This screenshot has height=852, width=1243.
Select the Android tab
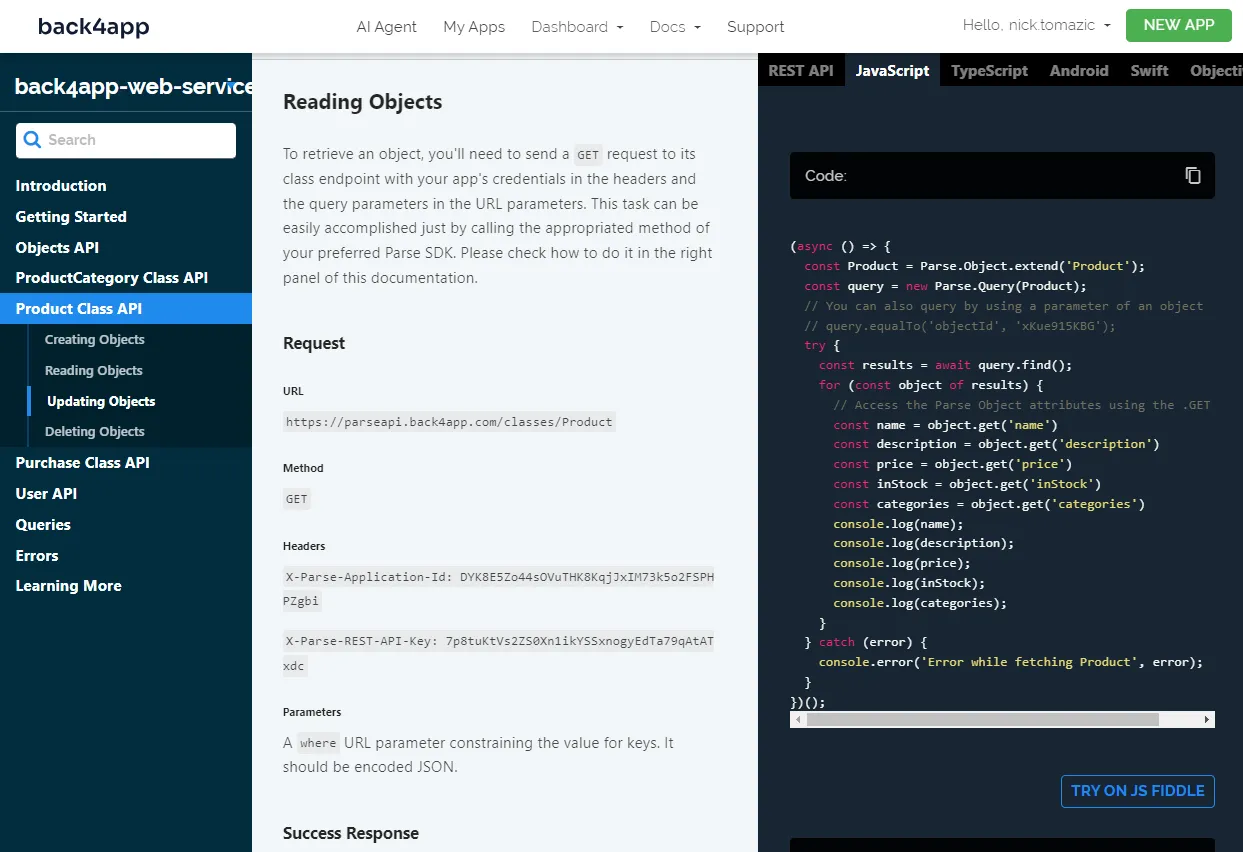[x=1078, y=70]
